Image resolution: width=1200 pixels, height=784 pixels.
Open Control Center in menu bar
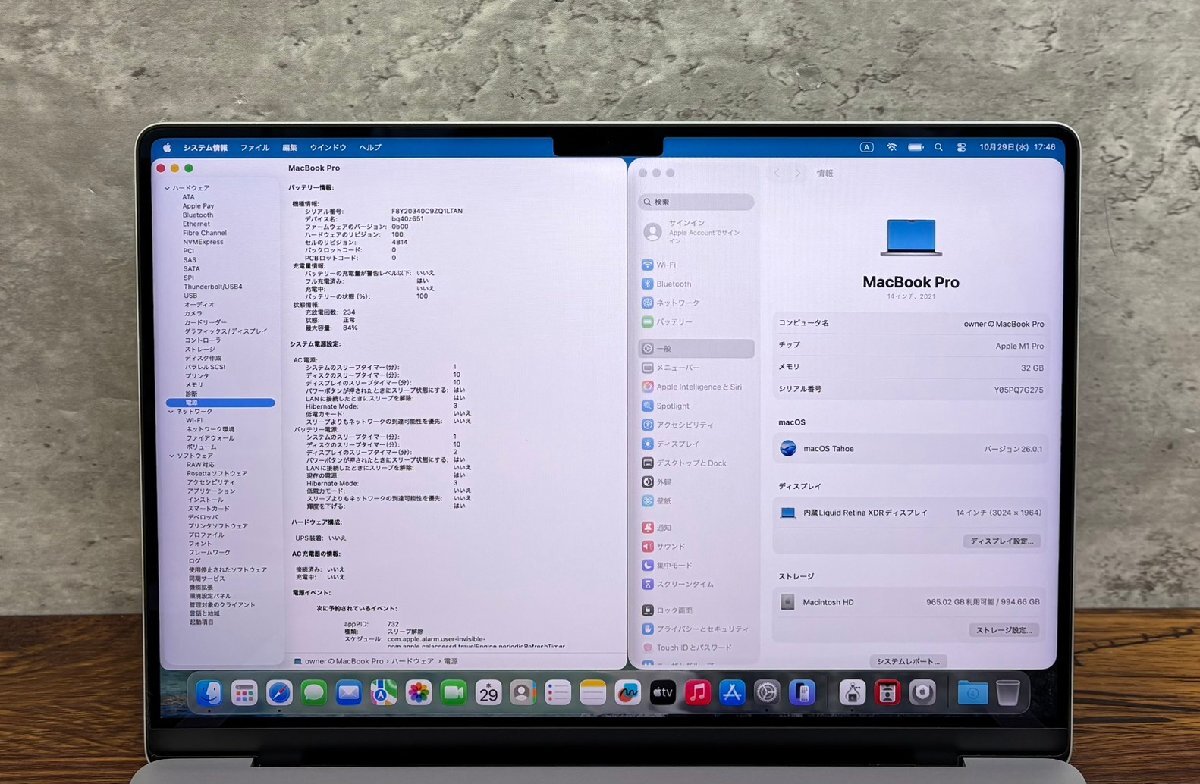(x=962, y=147)
